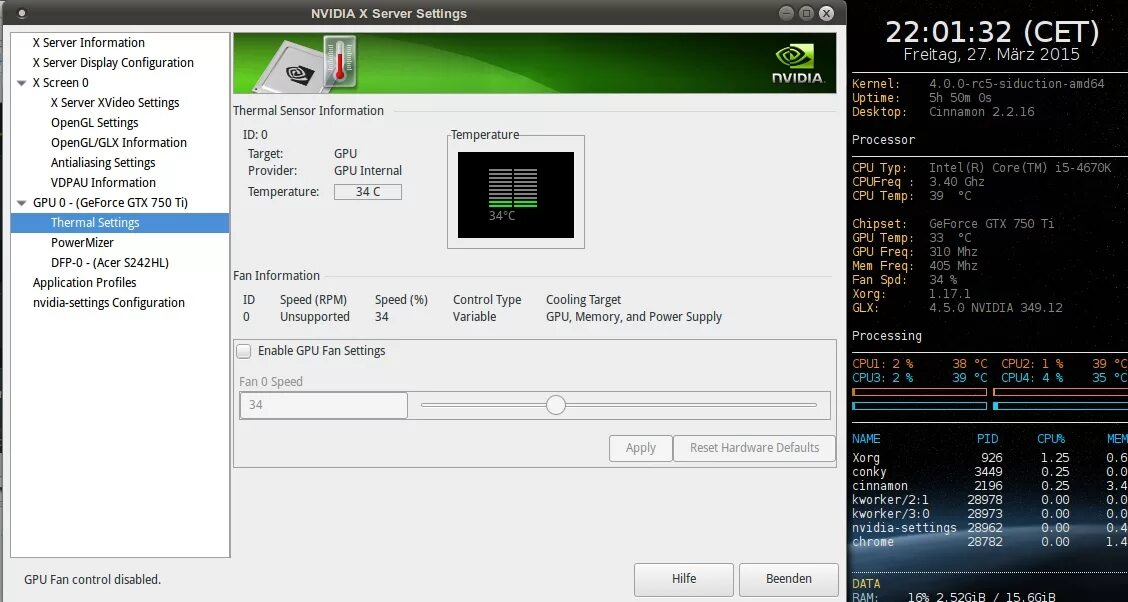This screenshot has height=602, width=1128.
Task: Click the Apply button
Action: point(640,448)
